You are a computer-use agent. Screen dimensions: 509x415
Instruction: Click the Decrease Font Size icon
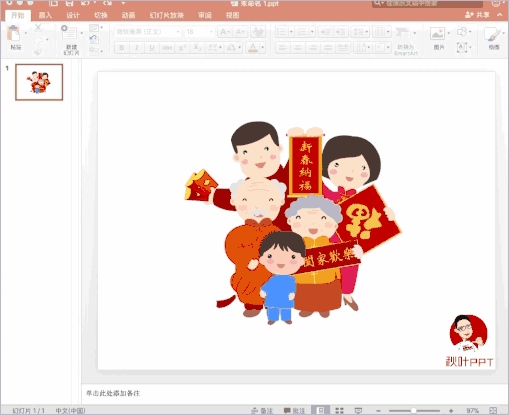point(240,32)
